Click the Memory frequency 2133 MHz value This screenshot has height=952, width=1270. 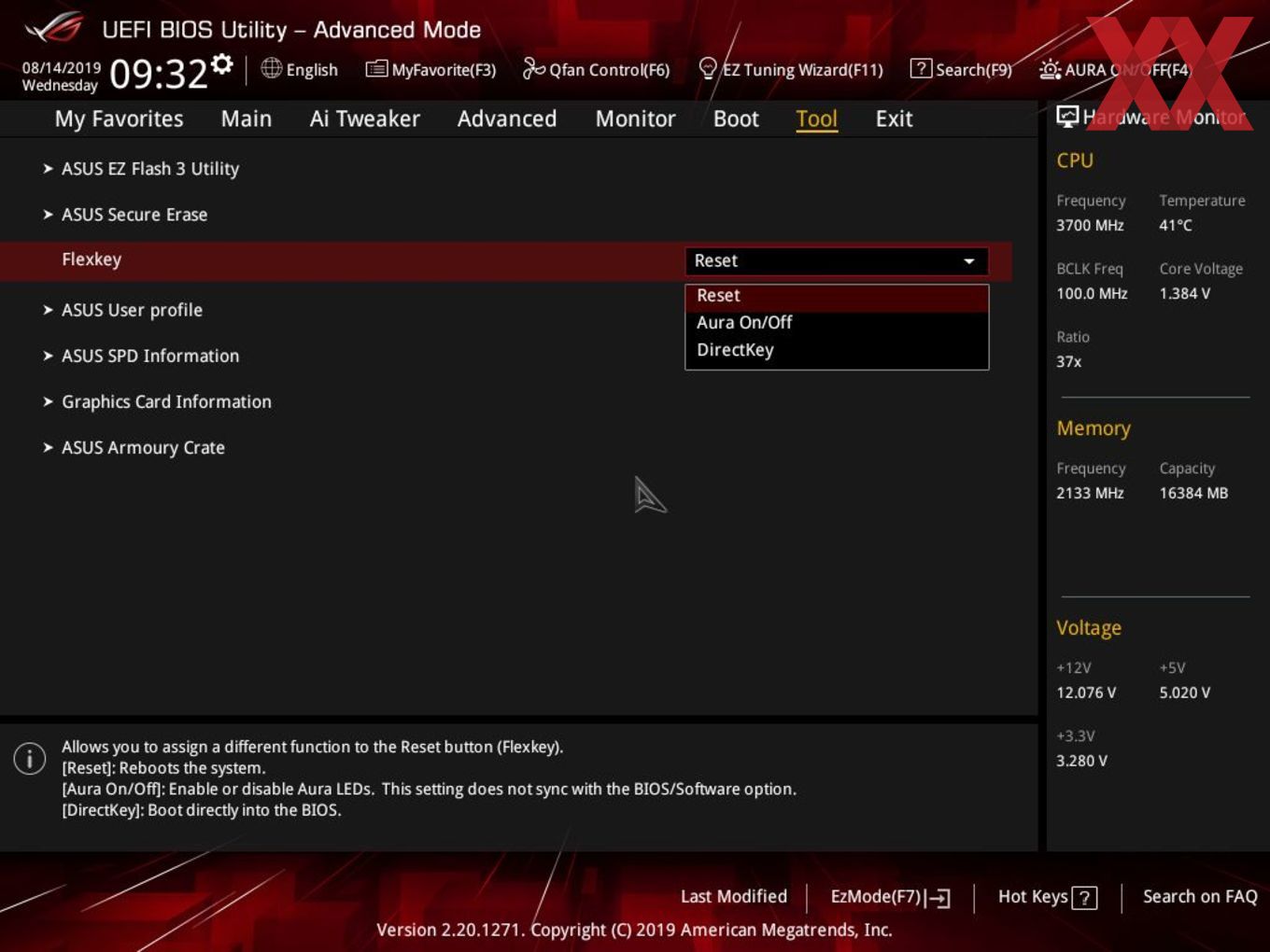(x=1090, y=493)
